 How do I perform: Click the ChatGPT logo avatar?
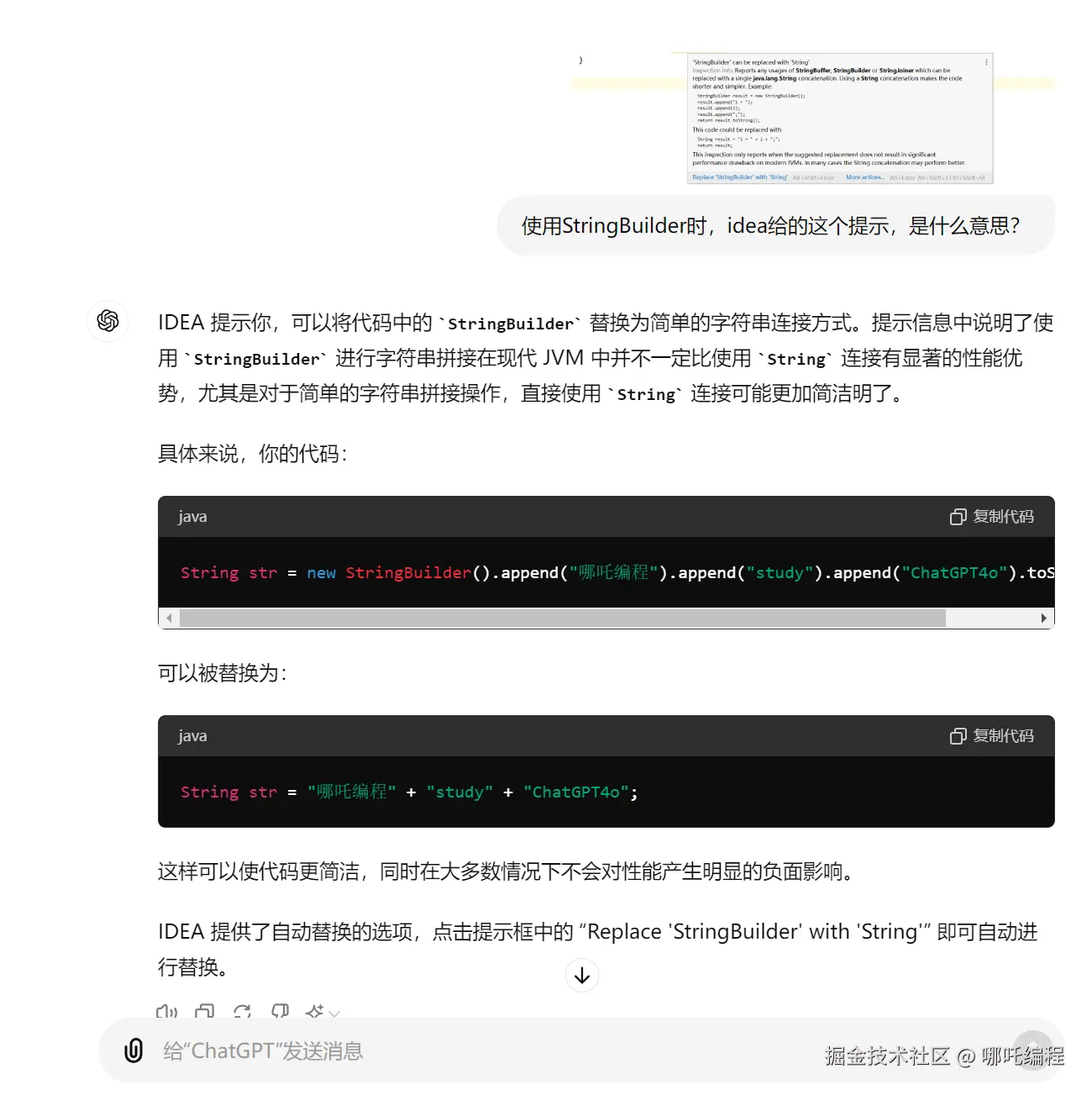click(108, 321)
